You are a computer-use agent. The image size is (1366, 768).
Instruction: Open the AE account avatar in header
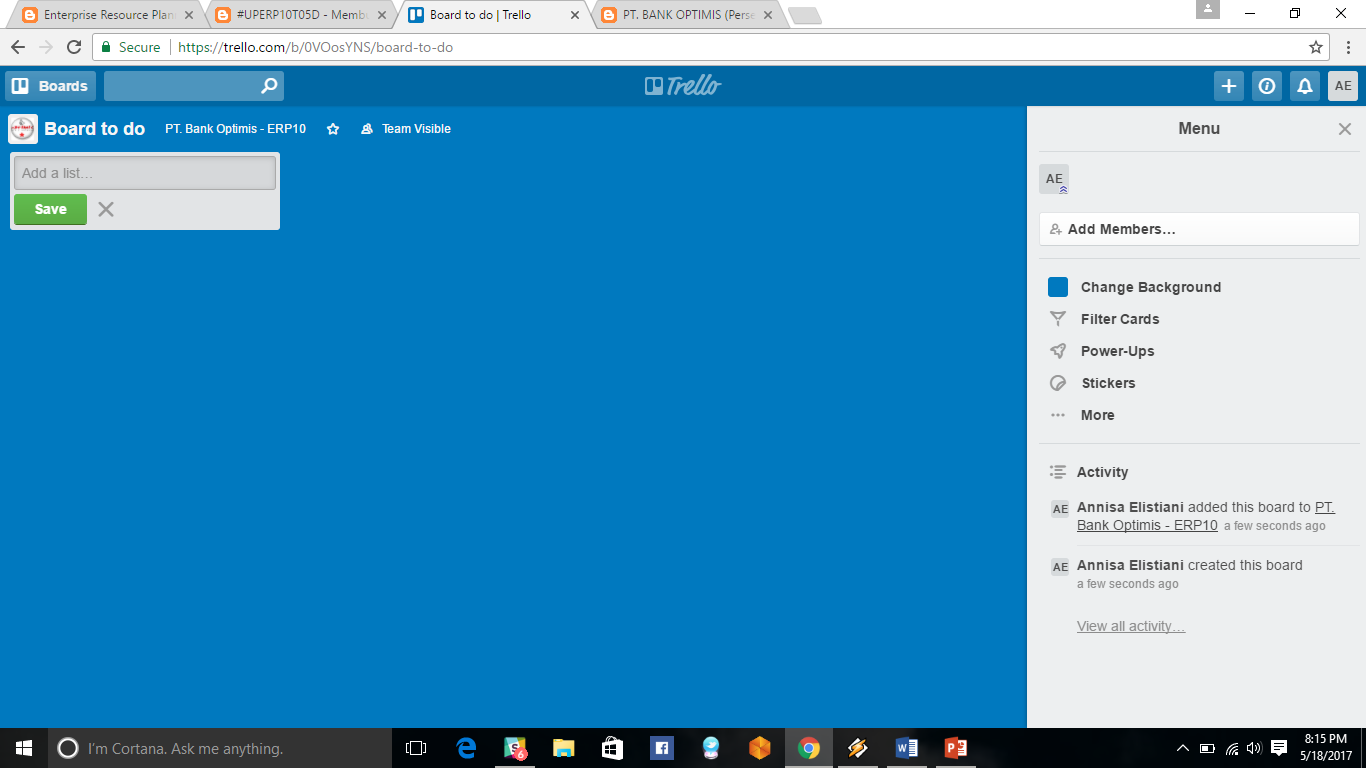point(1343,86)
